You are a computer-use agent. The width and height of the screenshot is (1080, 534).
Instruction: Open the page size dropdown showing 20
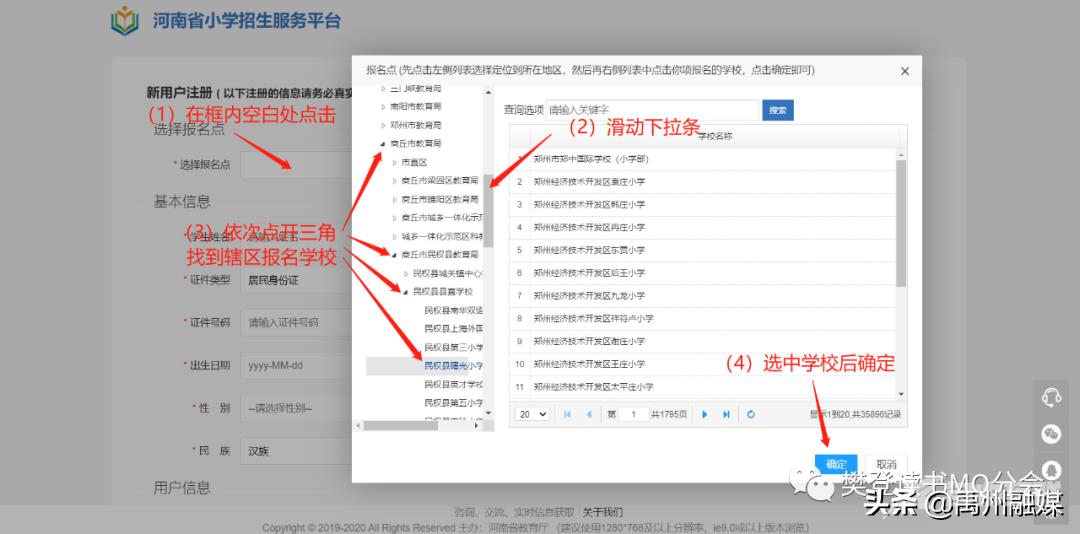tap(531, 414)
